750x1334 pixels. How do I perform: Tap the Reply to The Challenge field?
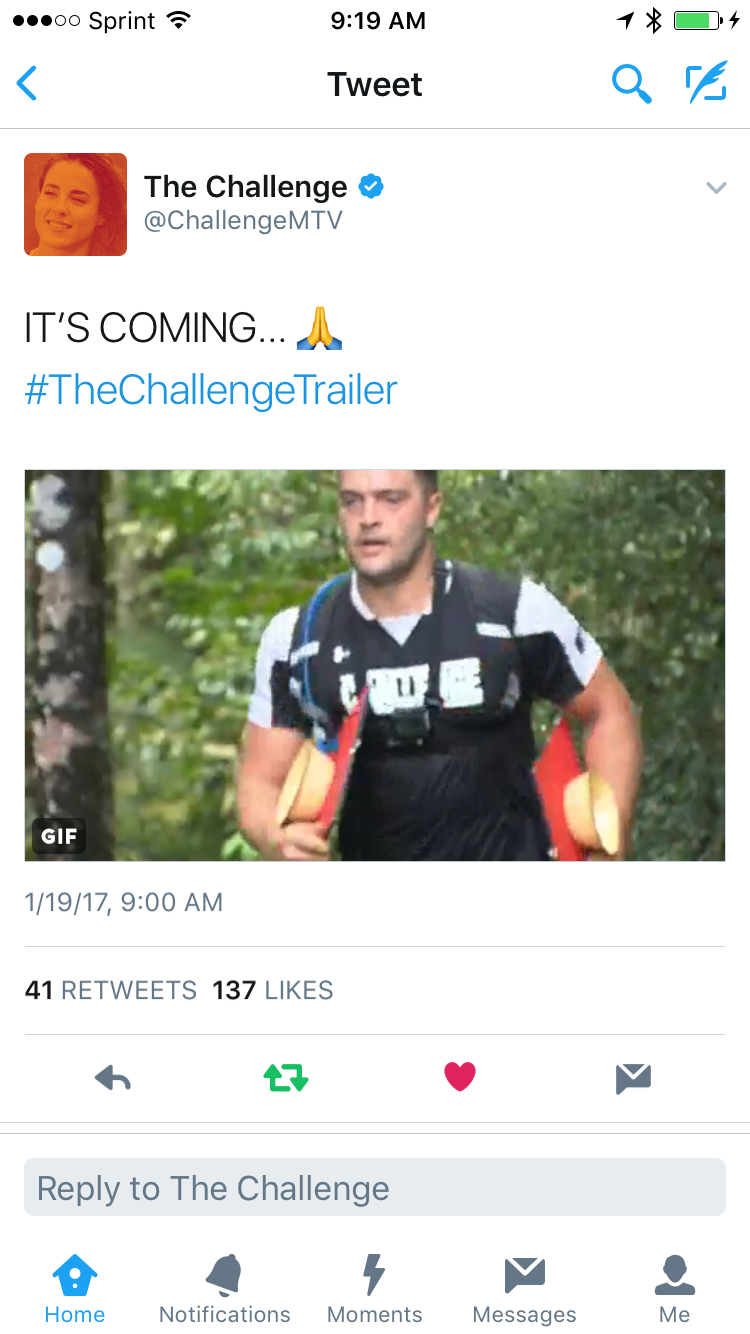(x=375, y=1187)
